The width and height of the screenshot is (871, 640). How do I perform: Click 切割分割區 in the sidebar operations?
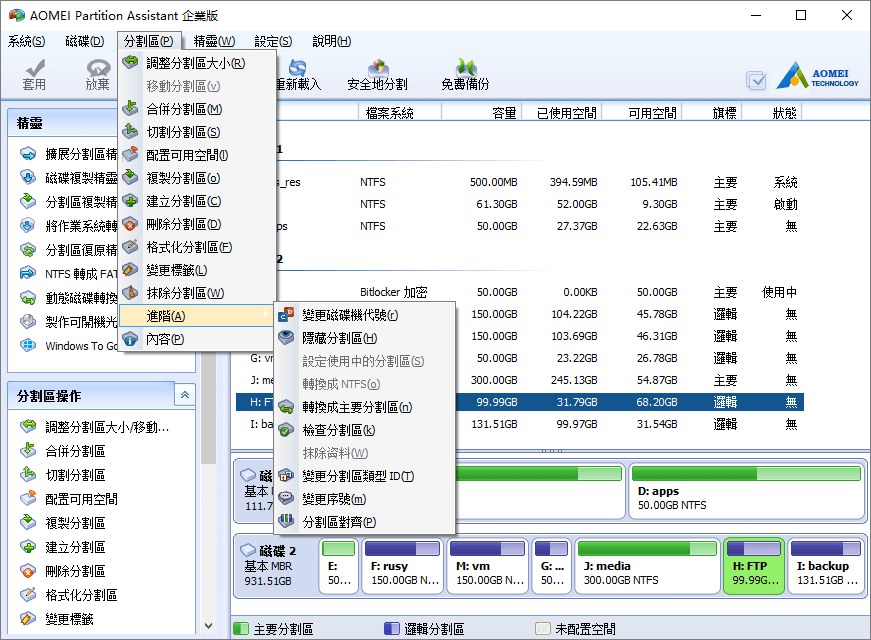75,475
